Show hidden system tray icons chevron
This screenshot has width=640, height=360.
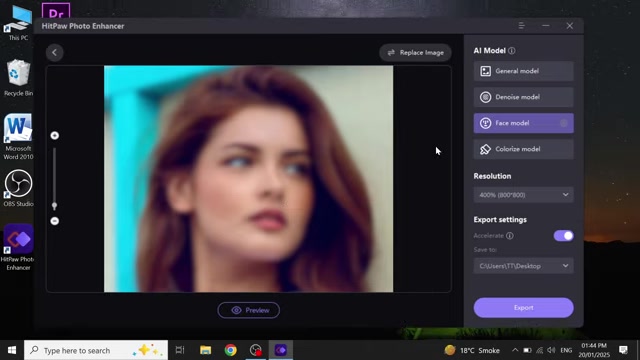[515, 350]
